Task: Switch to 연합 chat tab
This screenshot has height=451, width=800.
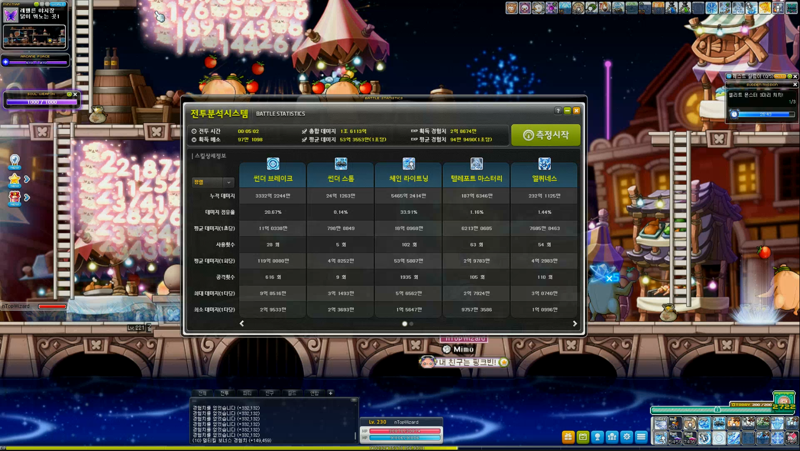Action: [314, 393]
